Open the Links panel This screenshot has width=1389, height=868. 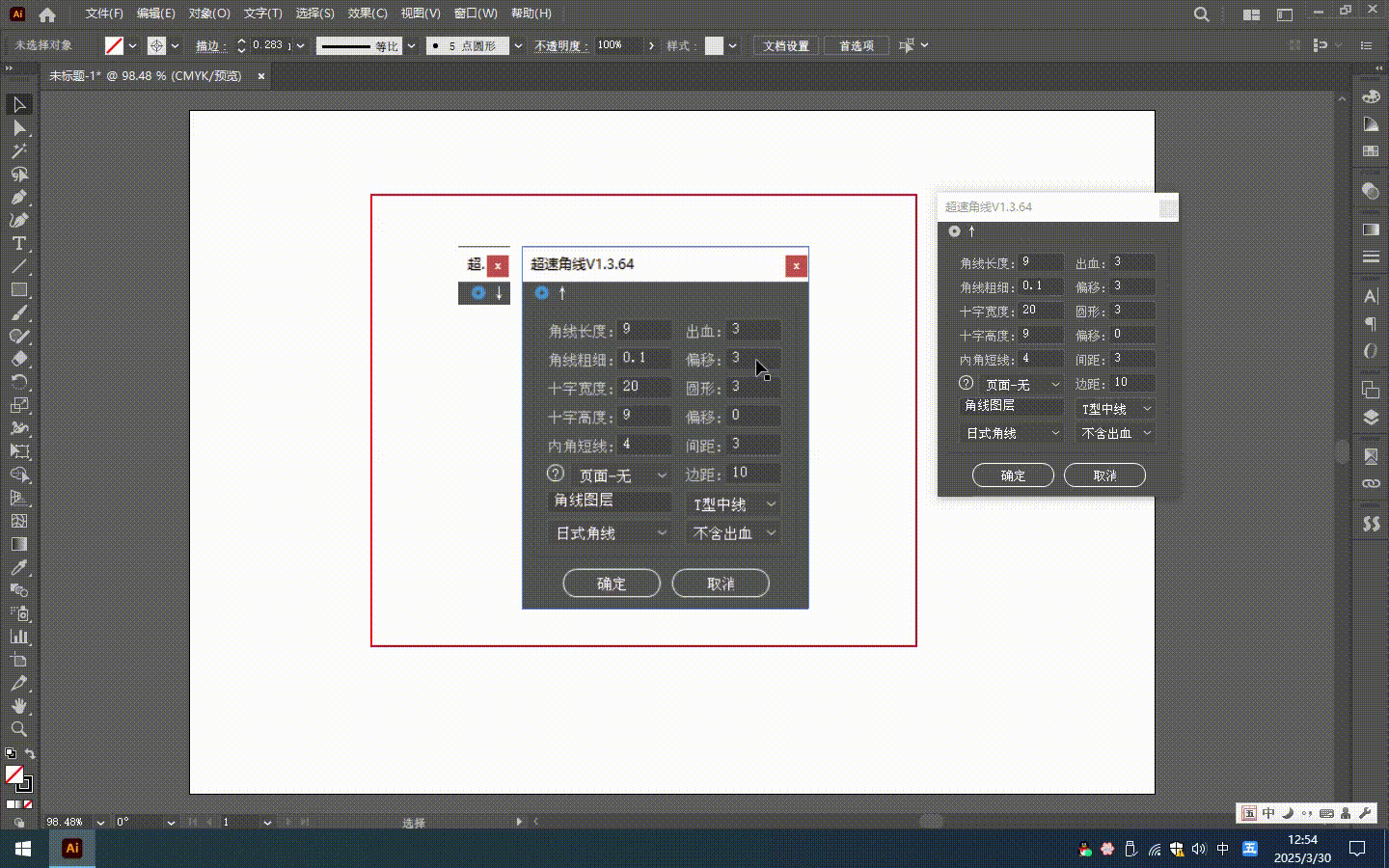click(1370, 485)
